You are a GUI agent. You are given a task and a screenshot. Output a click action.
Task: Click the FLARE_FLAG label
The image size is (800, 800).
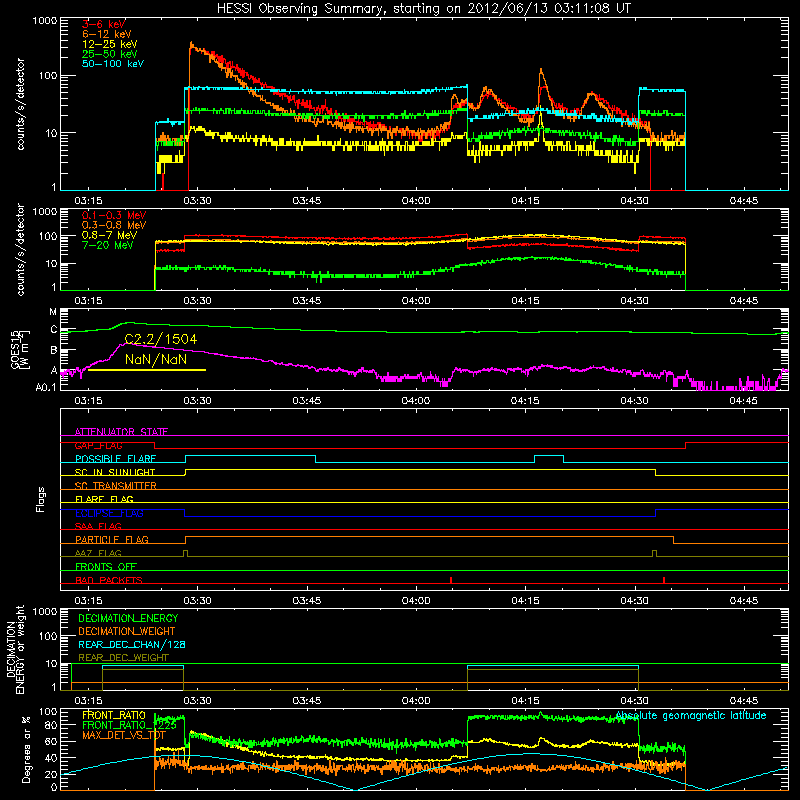(104, 499)
